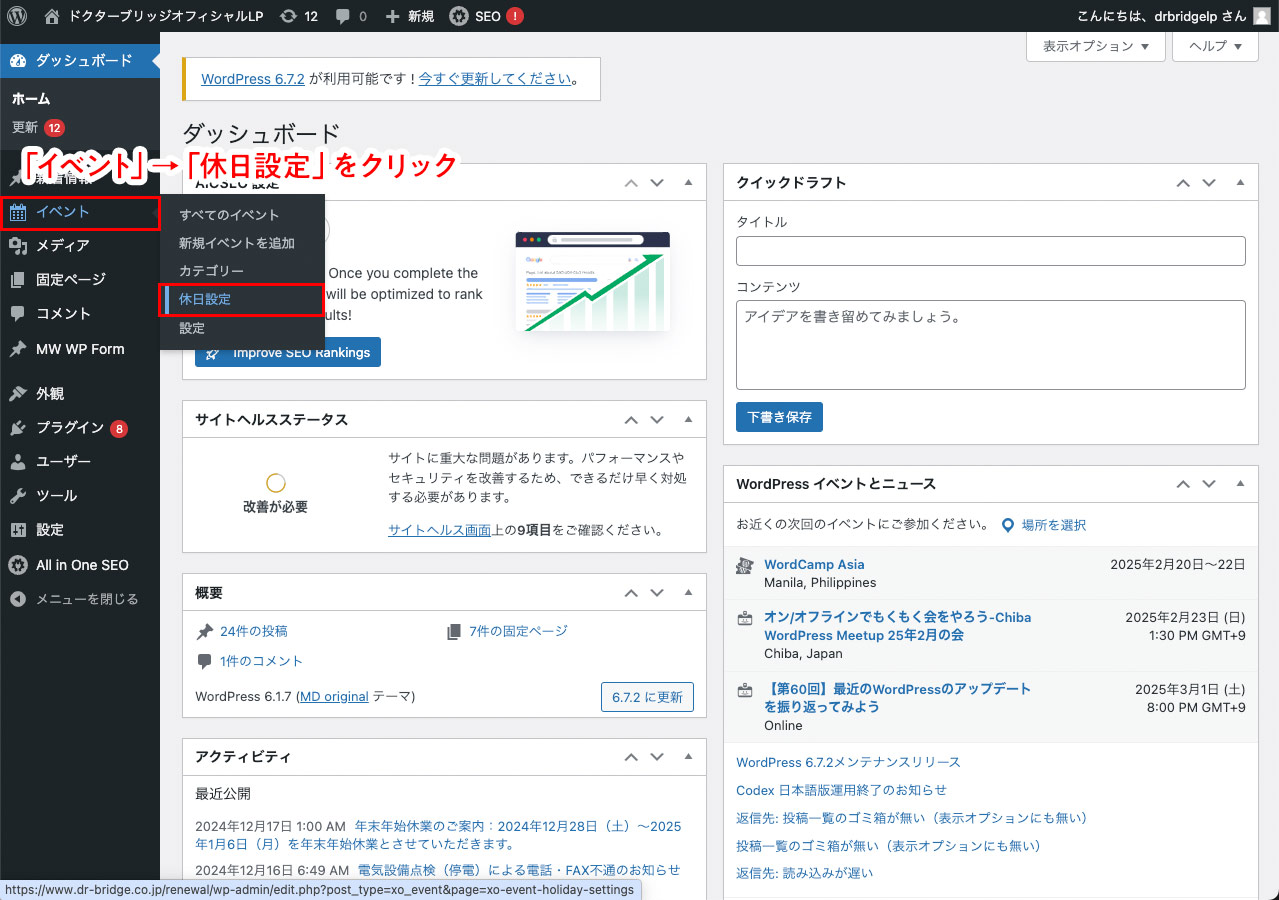Collapse the アクティビティ panel

point(688,757)
